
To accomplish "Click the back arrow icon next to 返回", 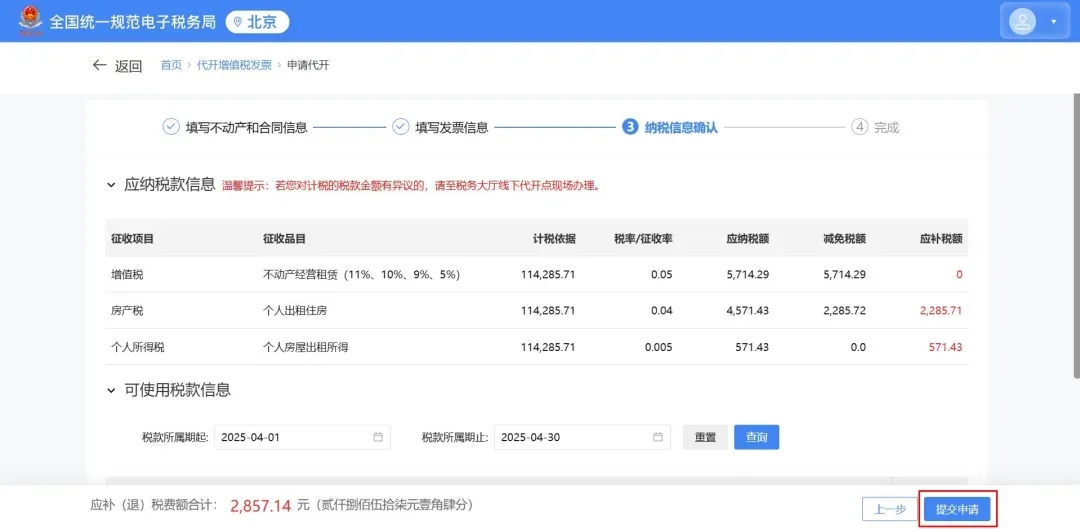I will click(99, 65).
